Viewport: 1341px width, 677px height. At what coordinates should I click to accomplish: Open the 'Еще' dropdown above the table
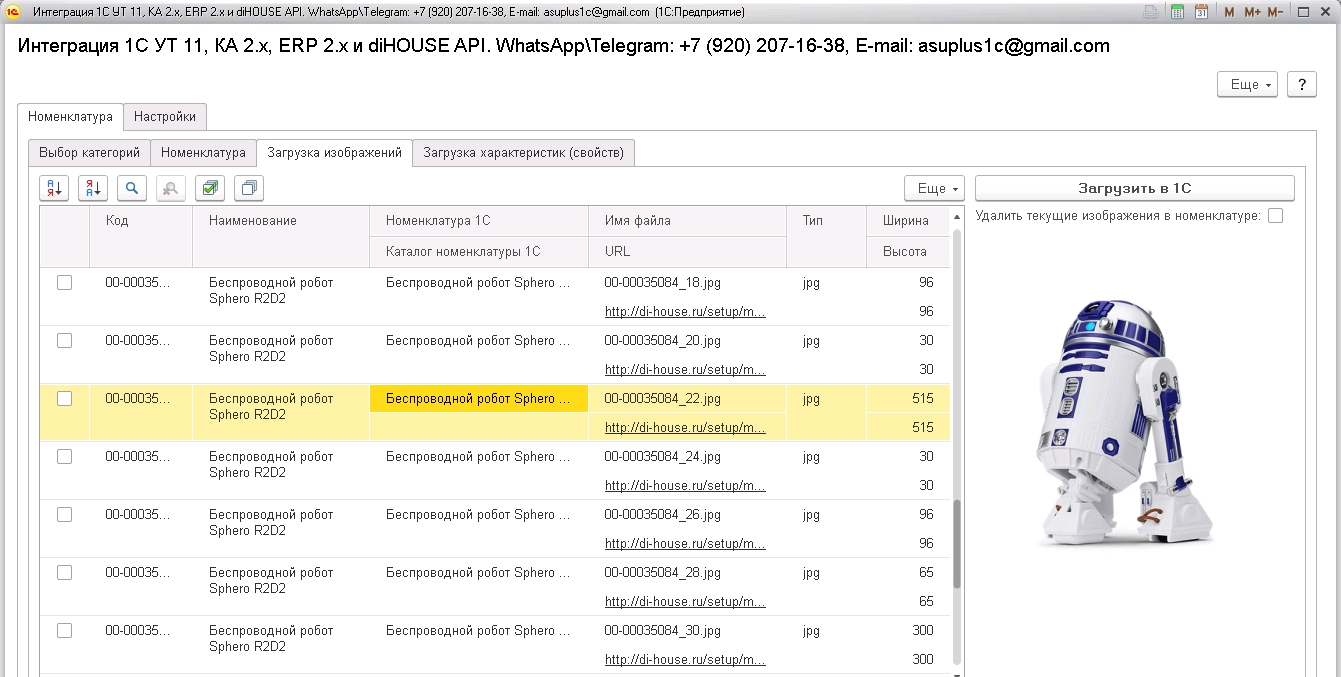point(934,188)
